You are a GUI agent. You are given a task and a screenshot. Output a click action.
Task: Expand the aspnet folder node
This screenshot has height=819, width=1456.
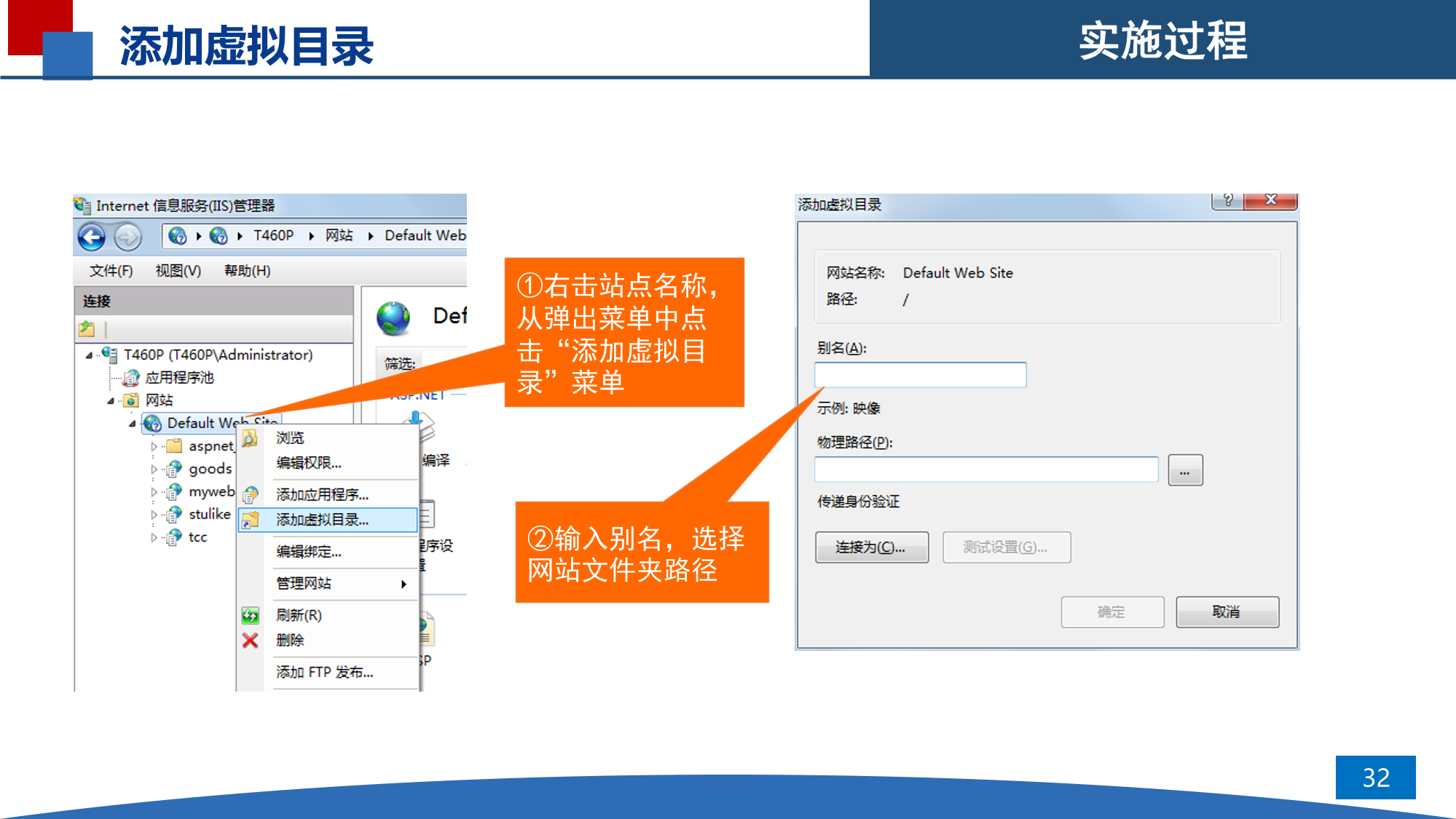[154, 446]
